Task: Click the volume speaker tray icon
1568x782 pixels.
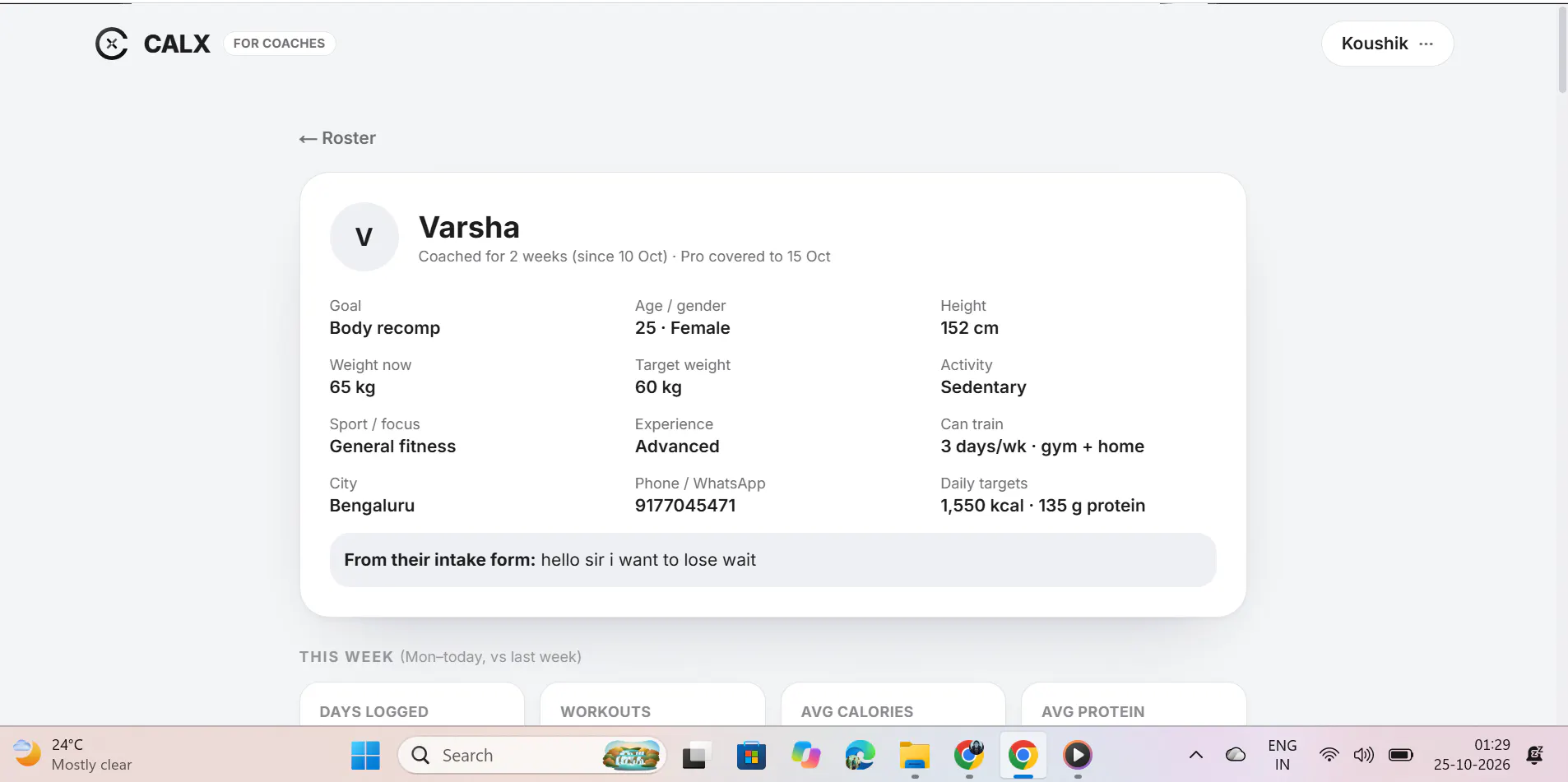Action: pos(1363,755)
